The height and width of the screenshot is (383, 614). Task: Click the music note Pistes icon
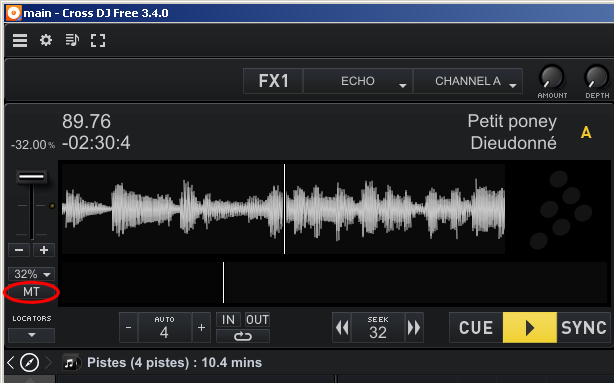tap(71, 363)
